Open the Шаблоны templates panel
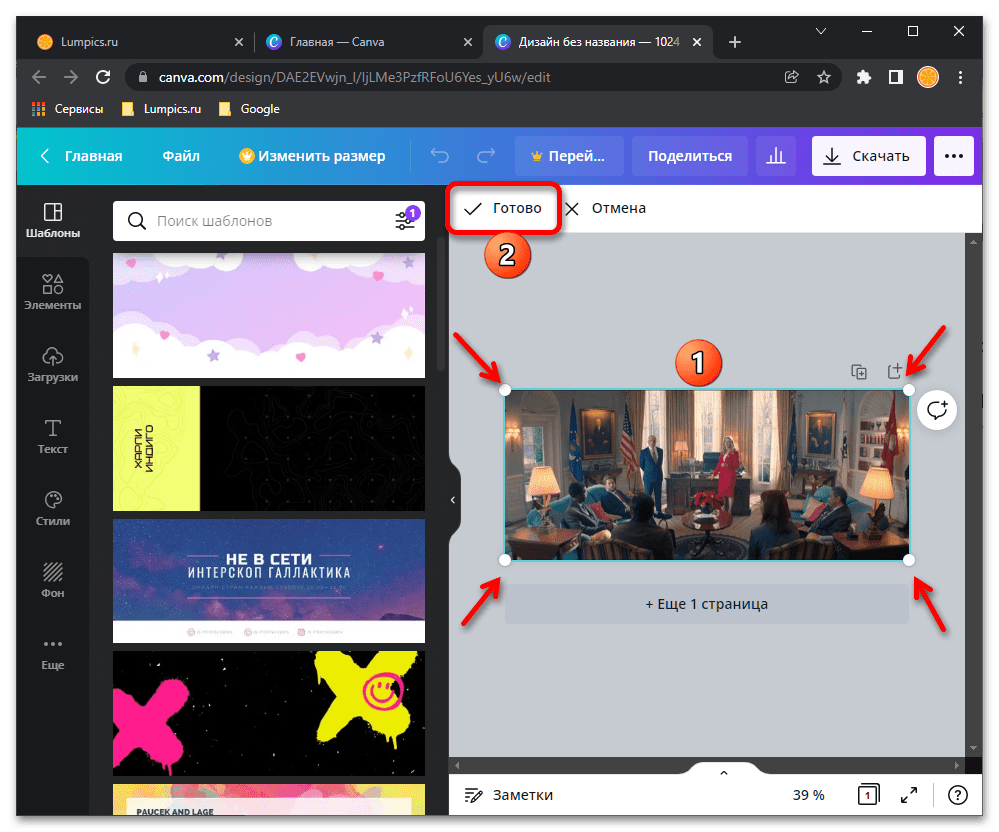Image resolution: width=999 pixels, height=832 pixels. click(x=53, y=220)
